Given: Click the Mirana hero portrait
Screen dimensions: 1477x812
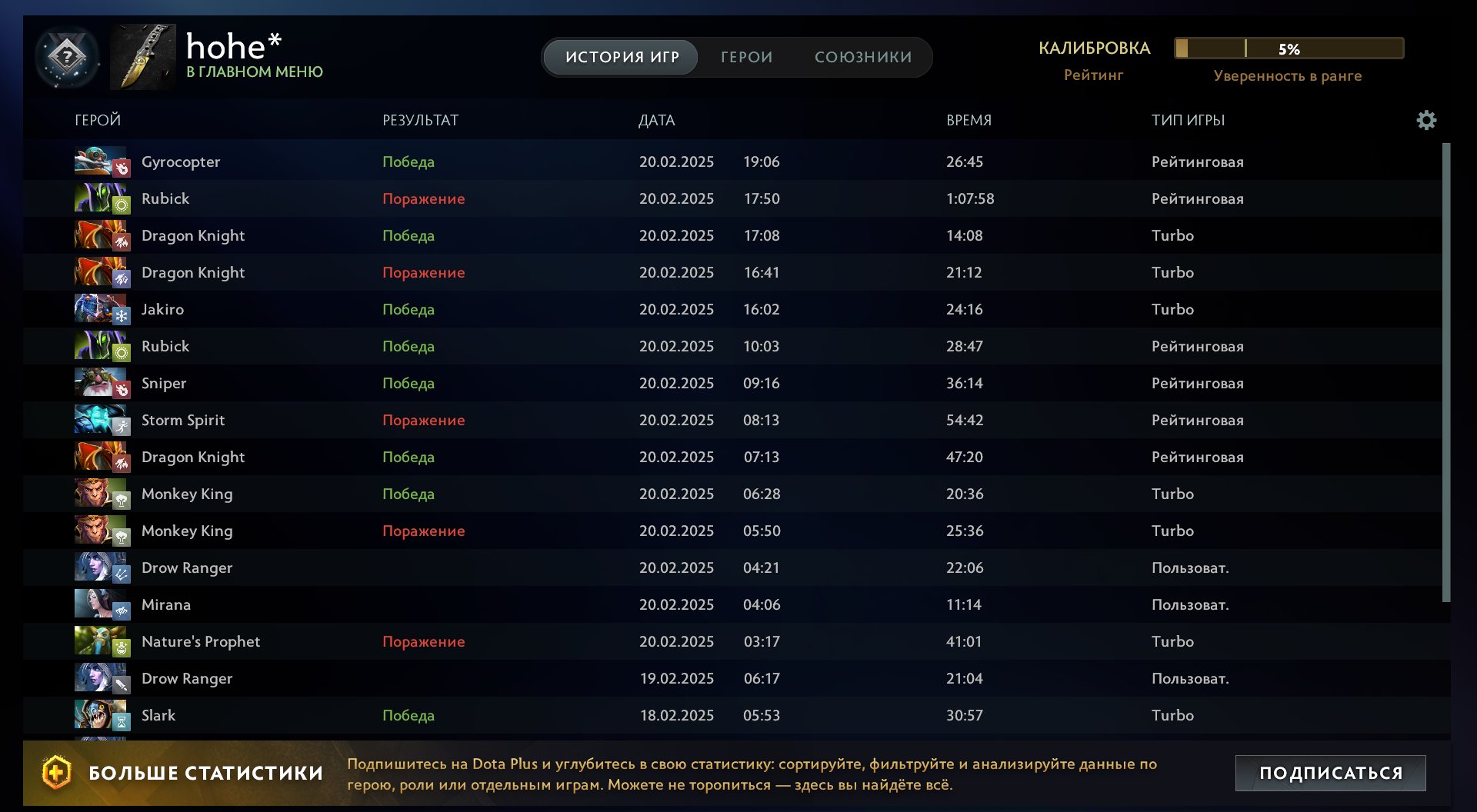Looking at the screenshot, I should click(x=100, y=604).
